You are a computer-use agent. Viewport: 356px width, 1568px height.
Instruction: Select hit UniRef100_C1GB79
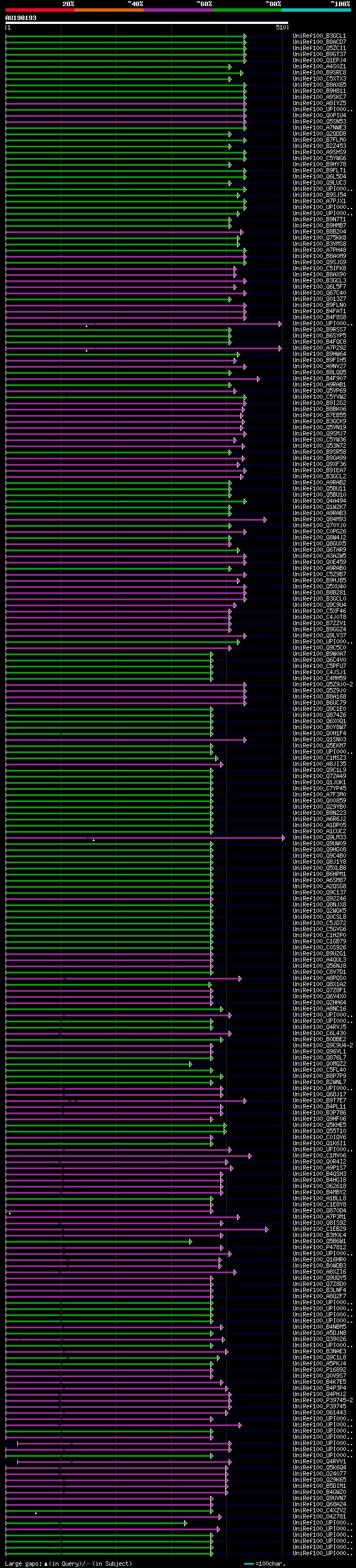pyautogui.click(x=319, y=942)
